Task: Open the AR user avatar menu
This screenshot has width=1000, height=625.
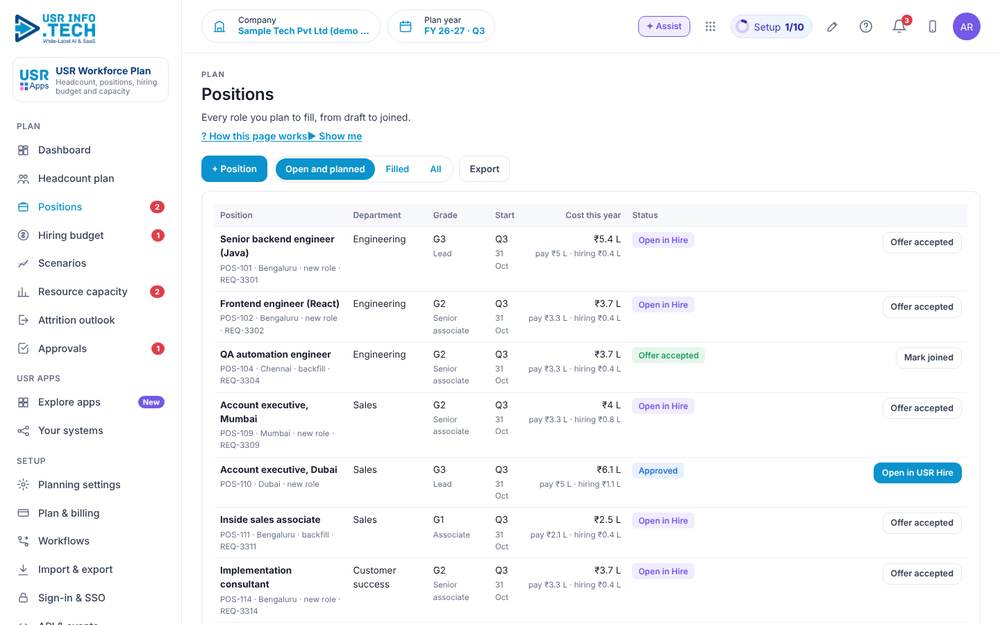Action: click(x=966, y=27)
